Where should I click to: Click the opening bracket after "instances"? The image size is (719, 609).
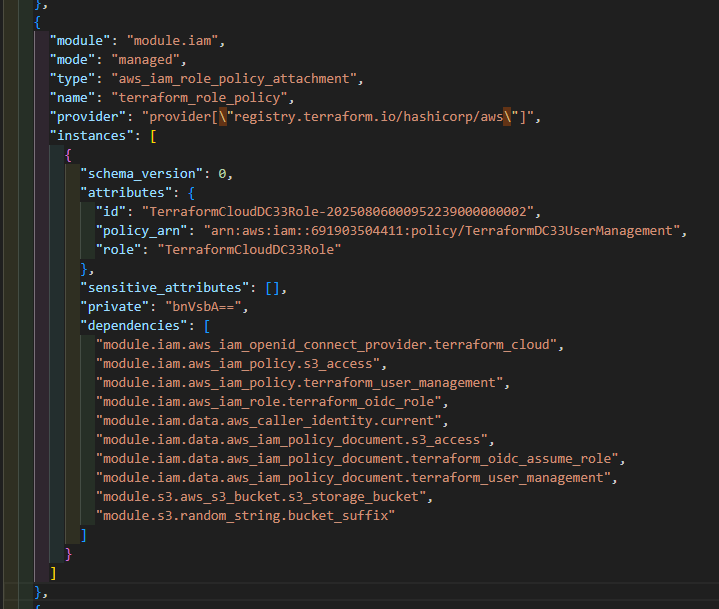(152, 136)
